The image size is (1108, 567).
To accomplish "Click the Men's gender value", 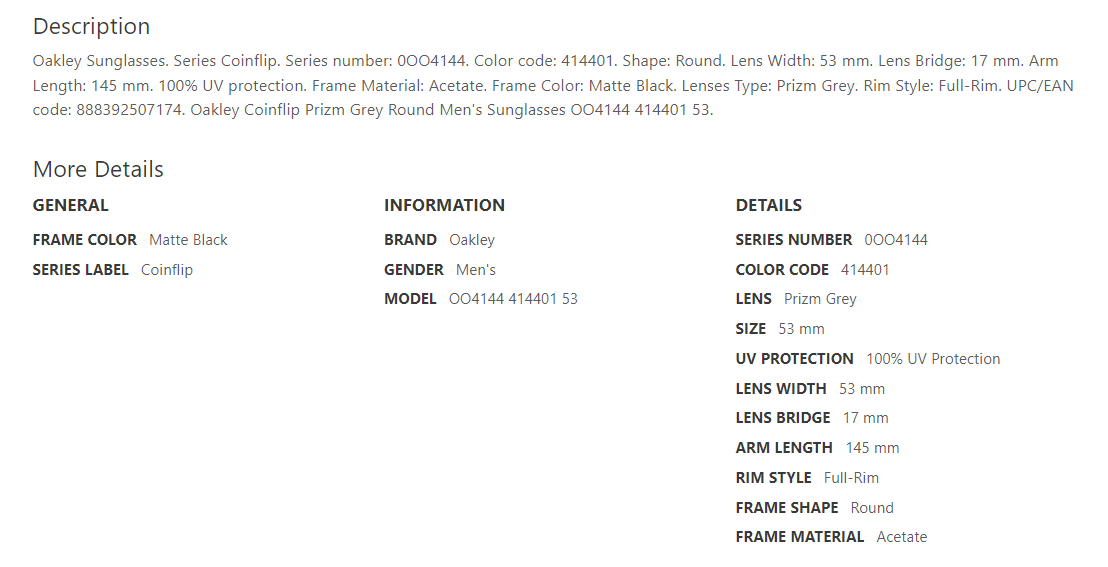I will [476, 270].
